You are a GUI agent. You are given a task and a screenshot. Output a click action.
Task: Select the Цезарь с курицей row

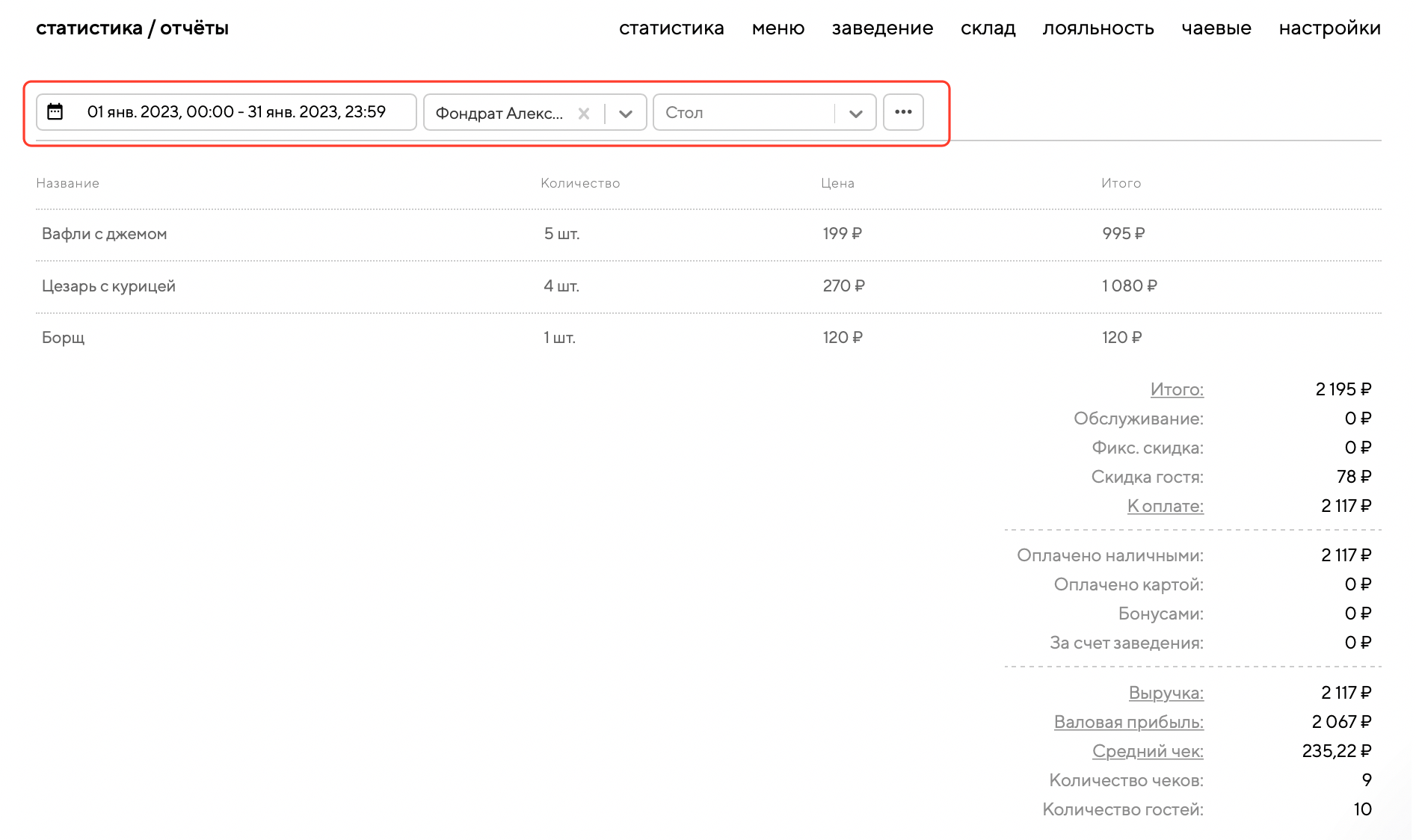point(108,286)
